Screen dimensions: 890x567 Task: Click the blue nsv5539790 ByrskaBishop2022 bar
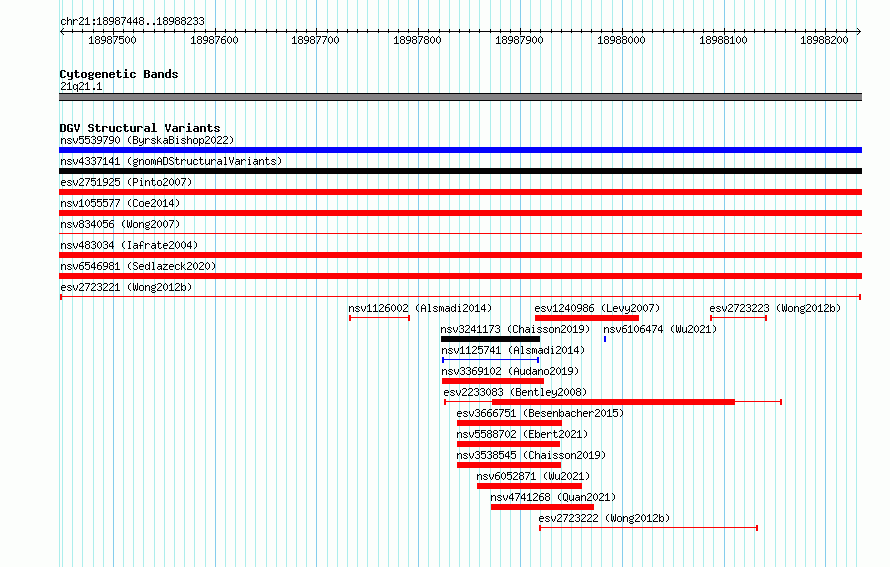click(460, 150)
